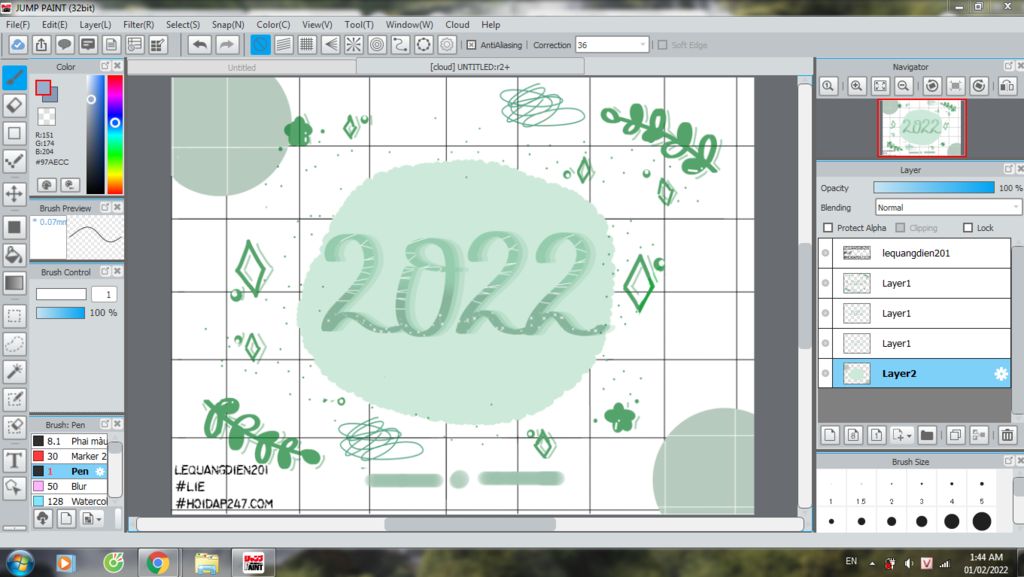The height and width of the screenshot is (577, 1024).
Task: Toggle visibility of Layer2
Action: point(825,373)
